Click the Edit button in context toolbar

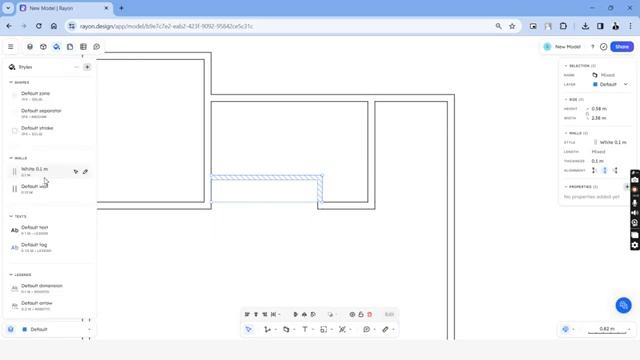tap(389, 314)
